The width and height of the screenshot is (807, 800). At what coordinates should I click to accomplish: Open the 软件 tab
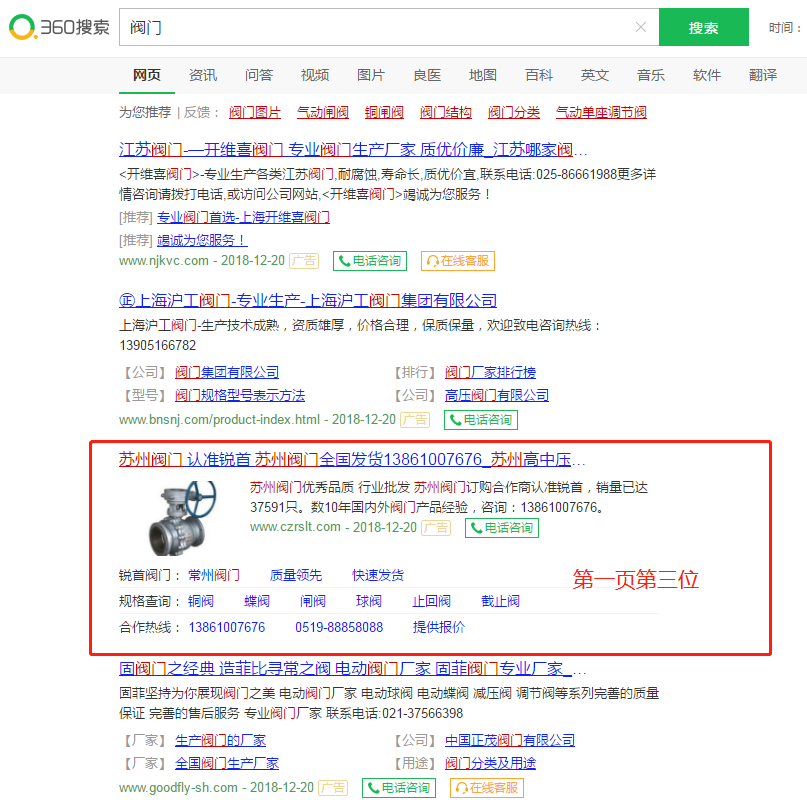[707, 75]
